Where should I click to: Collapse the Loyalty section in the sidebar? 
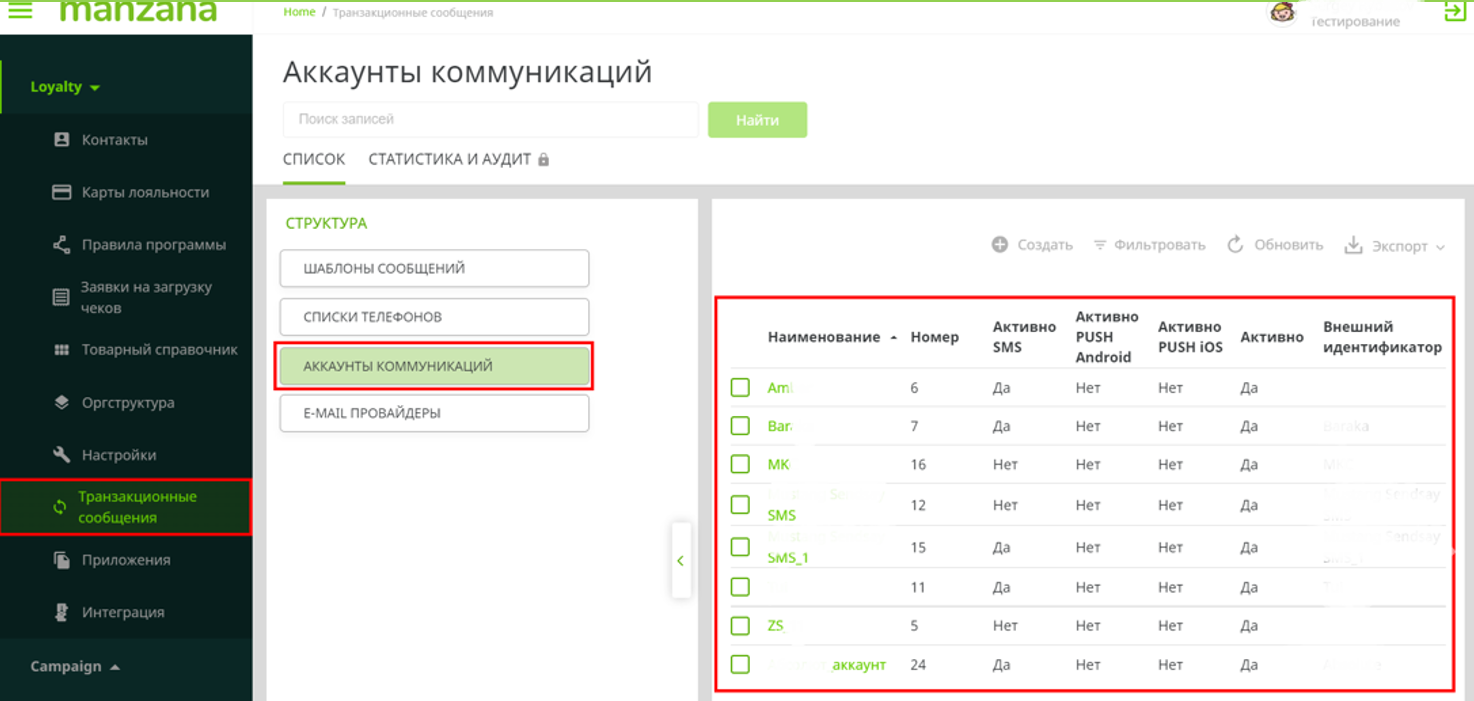tap(66, 87)
